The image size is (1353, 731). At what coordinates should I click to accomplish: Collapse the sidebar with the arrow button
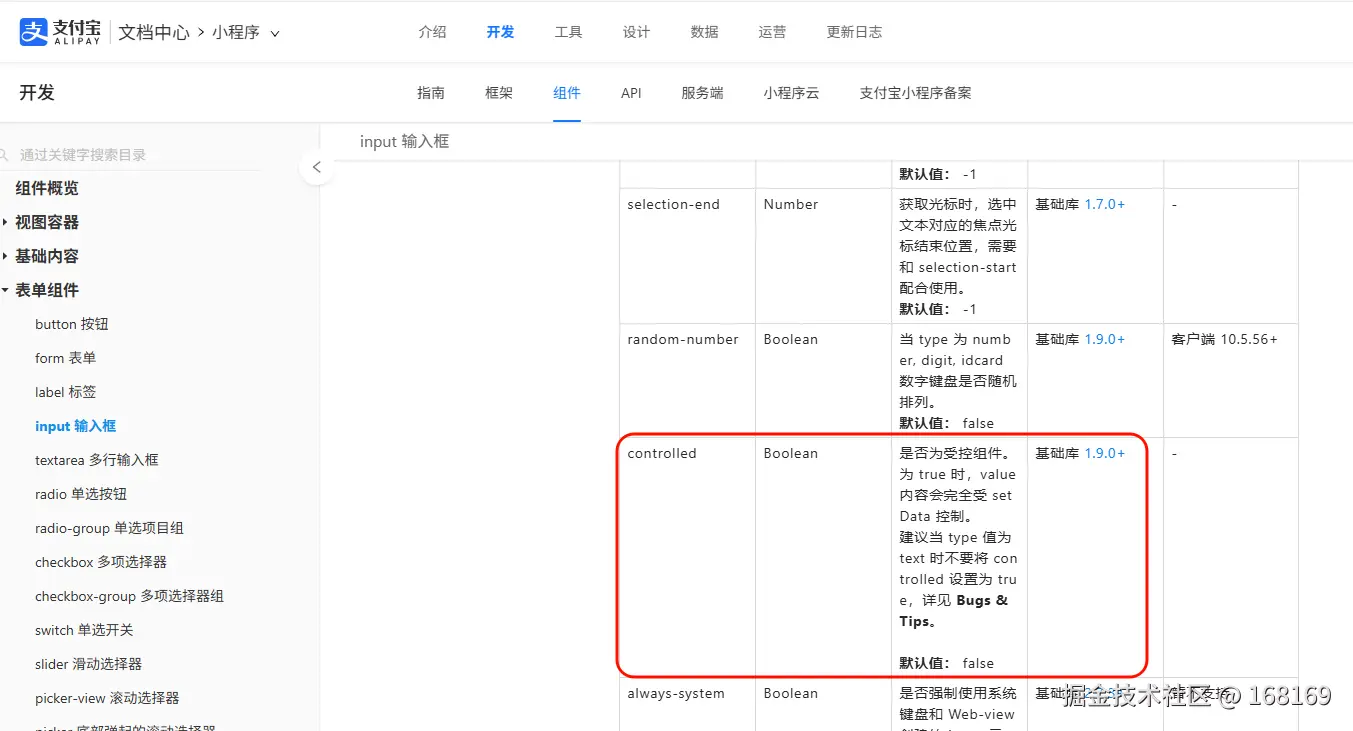click(317, 167)
